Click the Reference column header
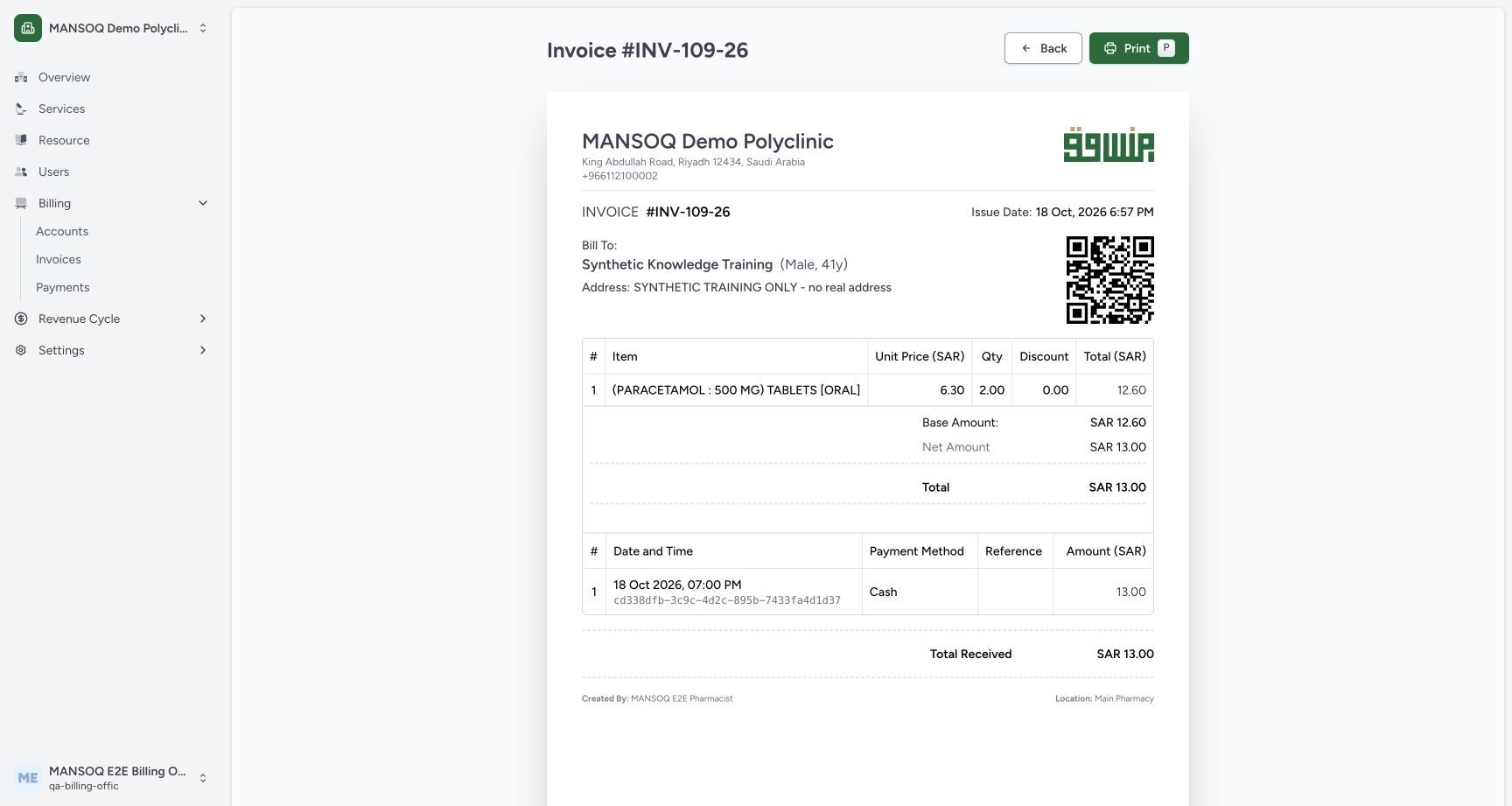Screen dimensions: 1512x806 click(1013, 551)
